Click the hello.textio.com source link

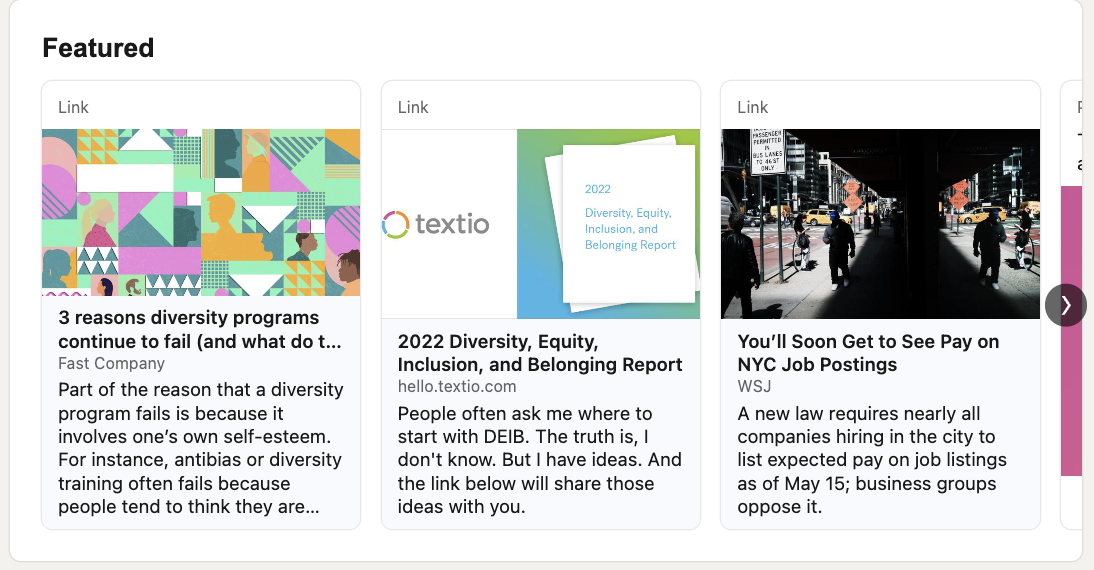pyautogui.click(x=457, y=387)
